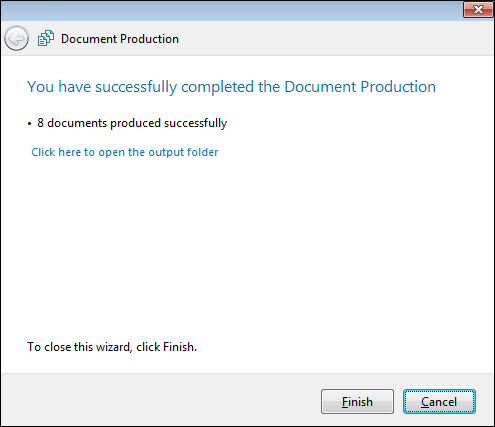Close the wizard with the red X

[x=478, y=10]
